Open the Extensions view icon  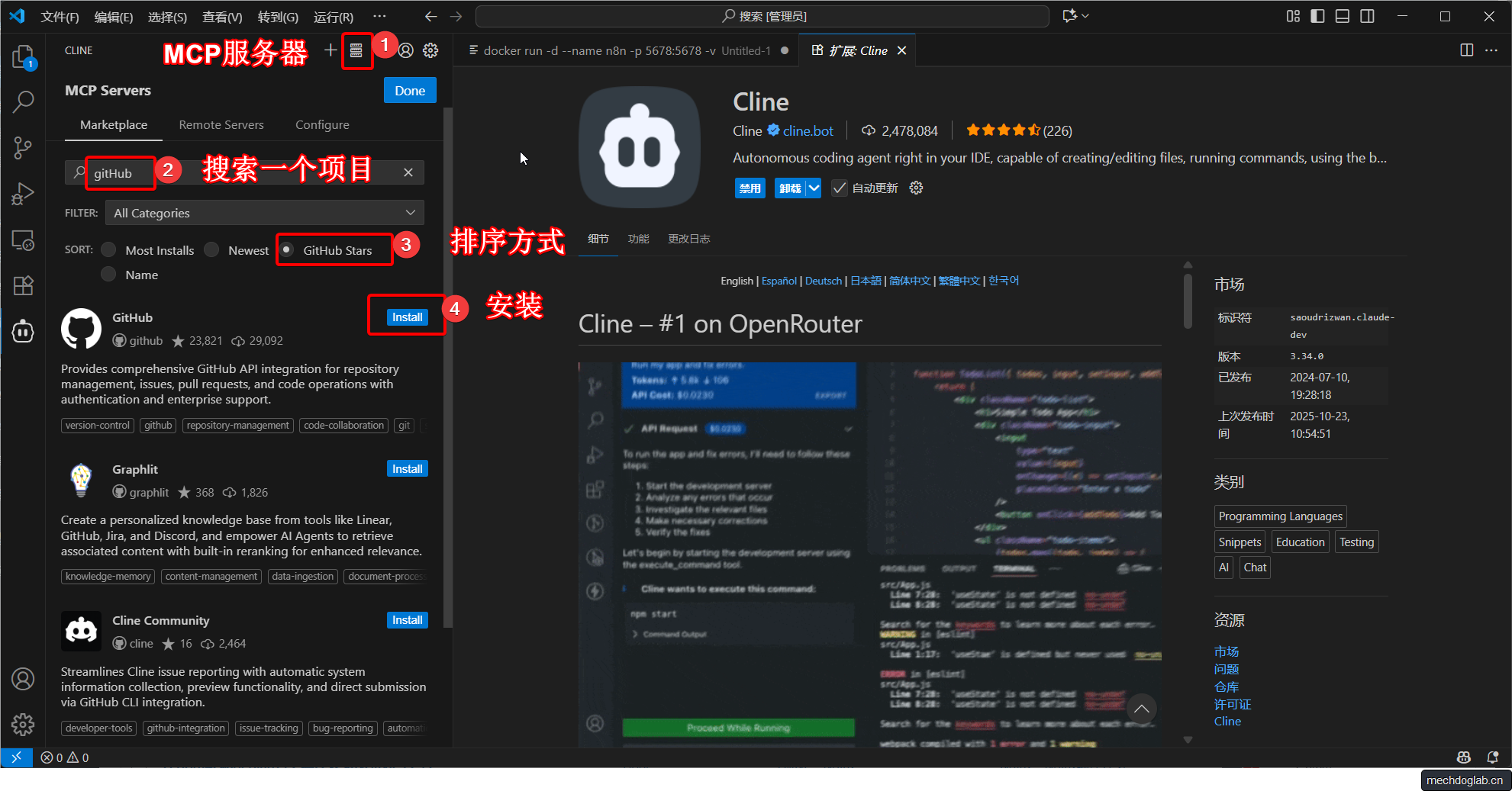23,285
